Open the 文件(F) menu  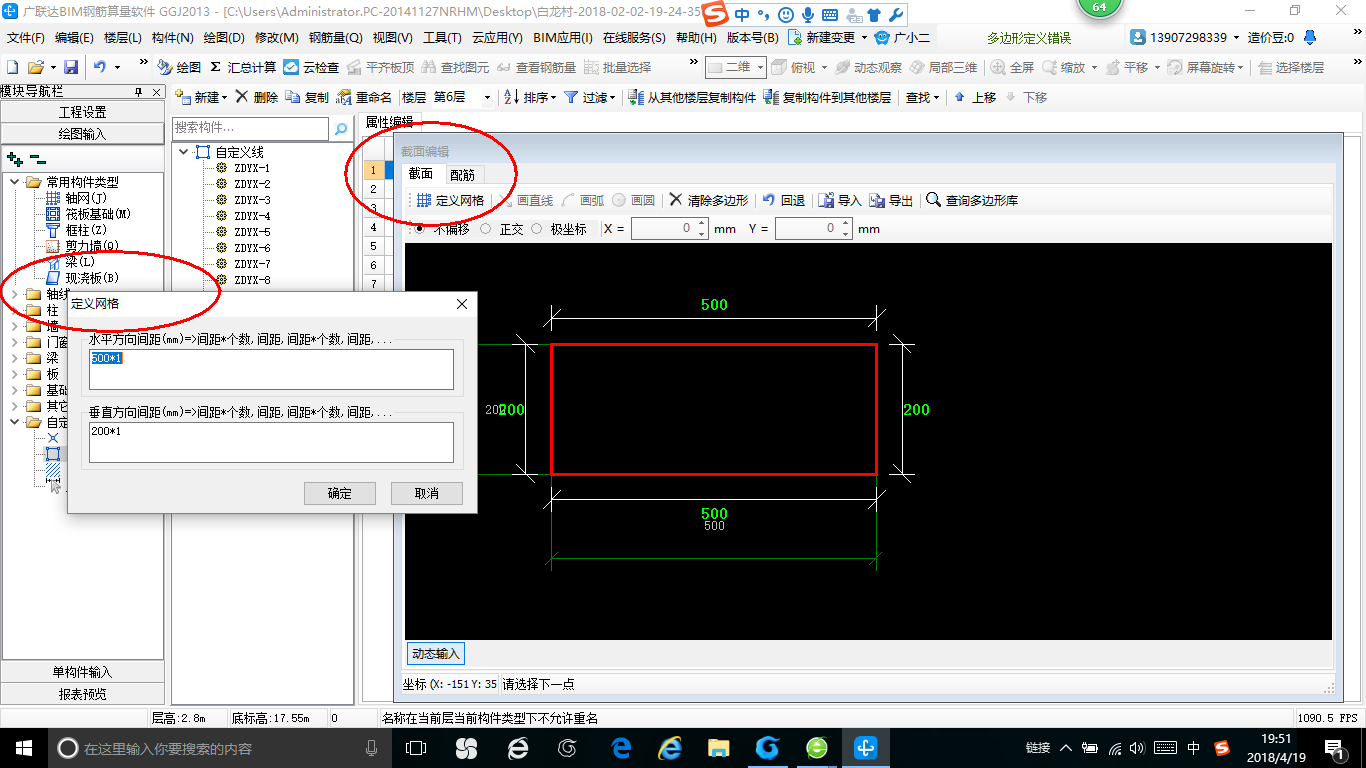coord(26,38)
